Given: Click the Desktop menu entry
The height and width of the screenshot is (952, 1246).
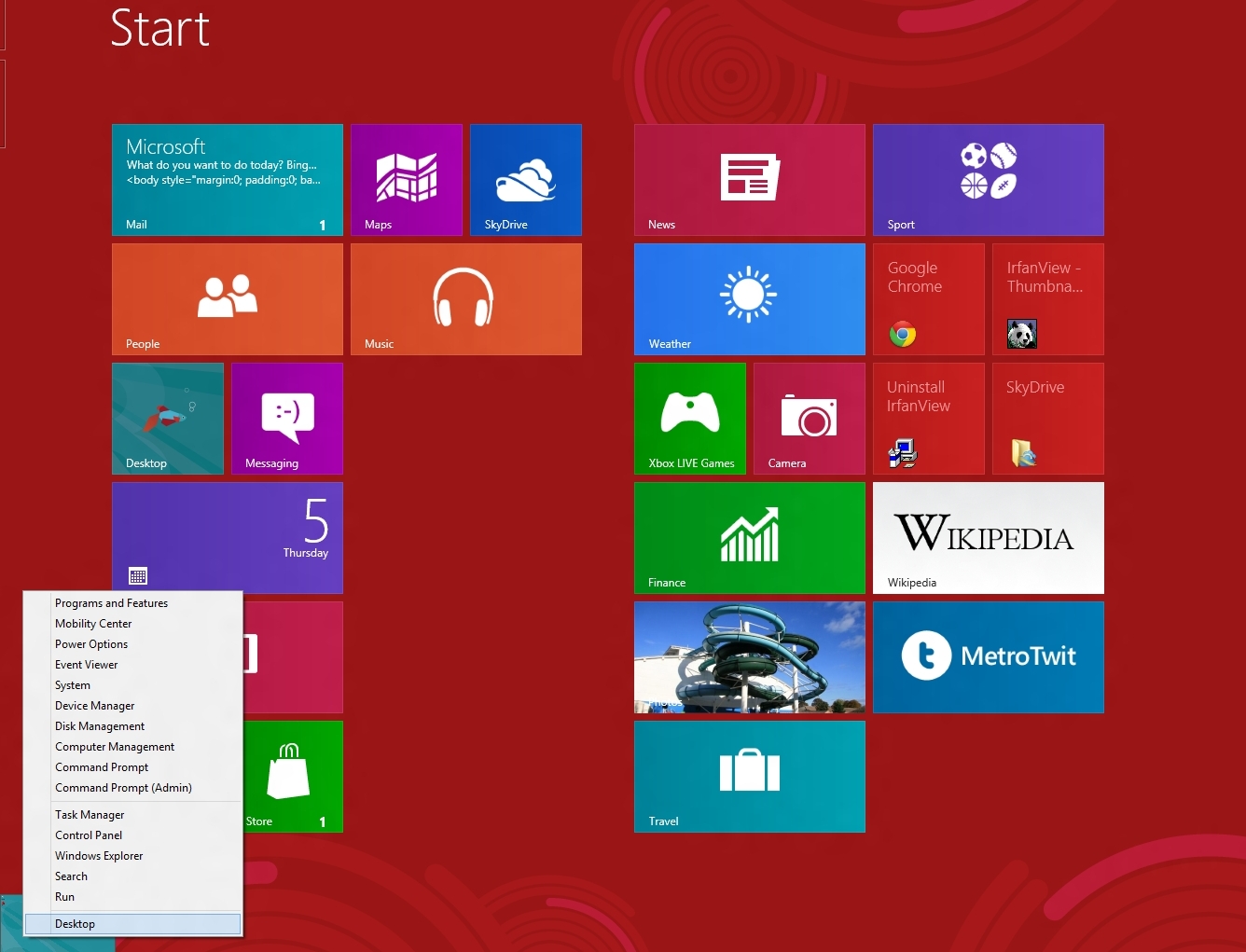Looking at the screenshot, I should pyautogui.click(x=75, y=923).
